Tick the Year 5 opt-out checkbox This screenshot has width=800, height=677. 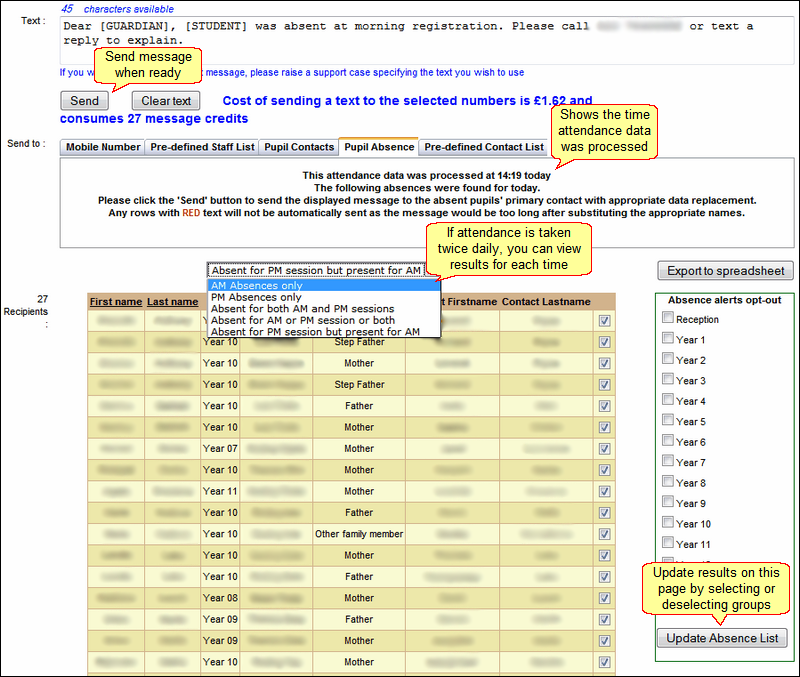pos(668,419)
